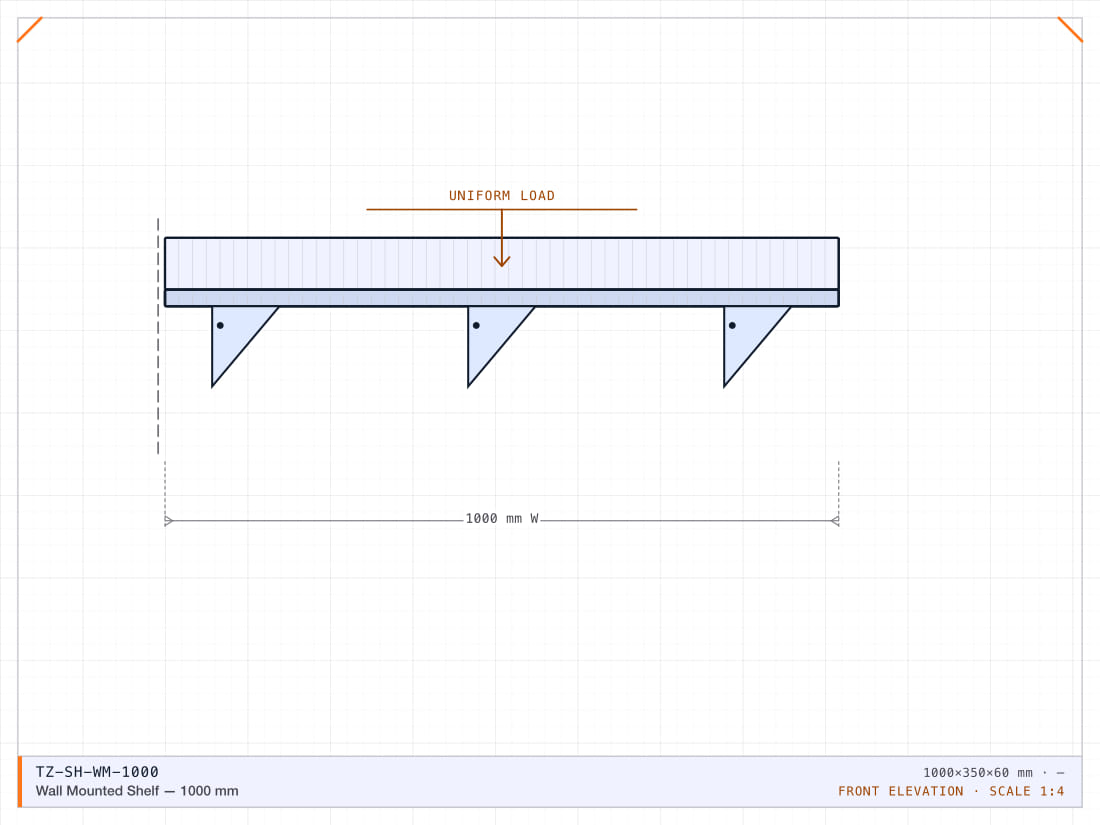Image resolution: width=1100 pixels, height=825 pixels.
Task: Click the Wall Mounted Shelf — 1000 mm title
Action: (x=137, y=791)
